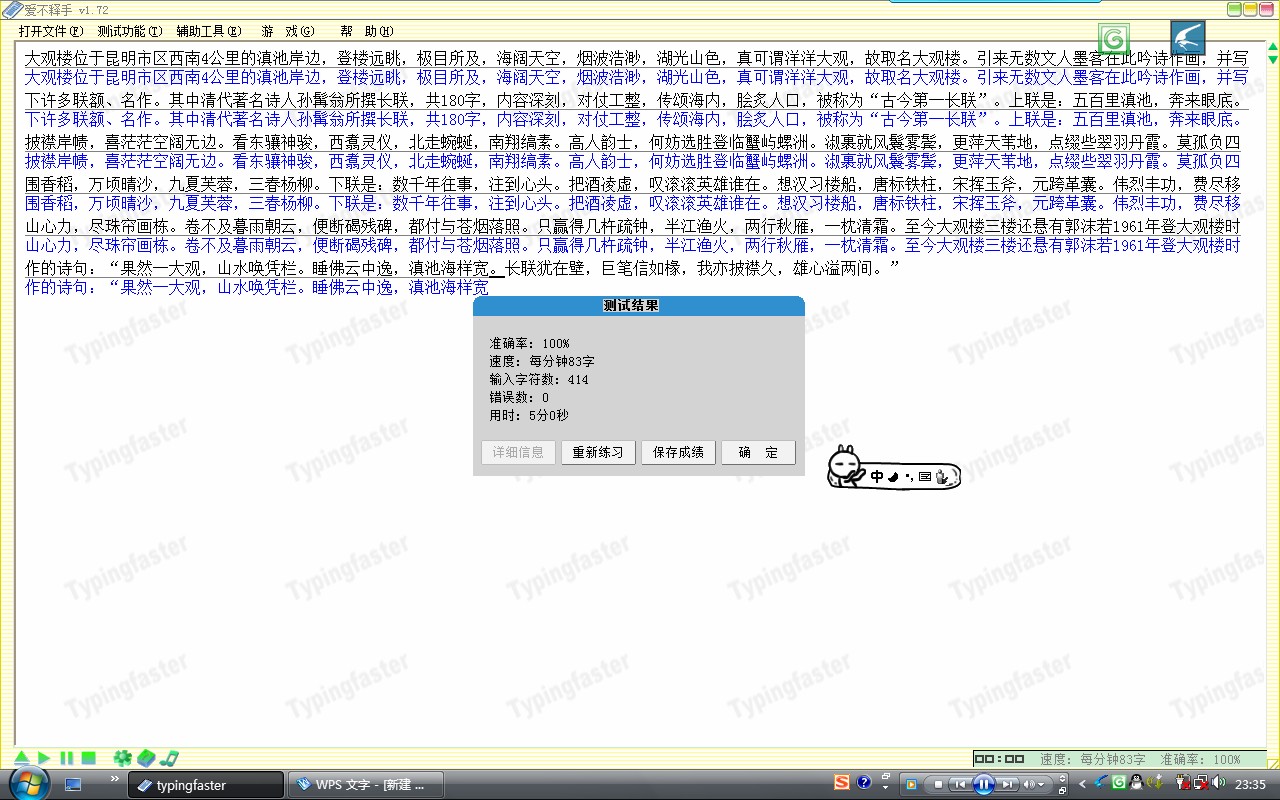The width and height of the screenshot is (1280, 800).
Task: Click the green spiral G floating icon
Action: point(1114,39)
